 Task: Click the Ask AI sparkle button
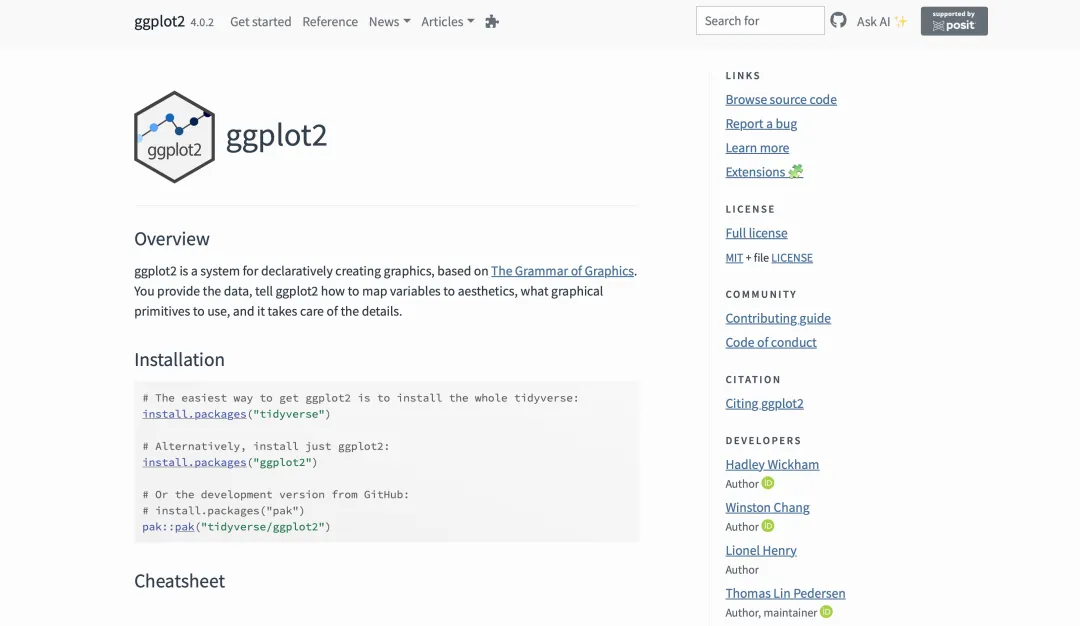(881, 21)
